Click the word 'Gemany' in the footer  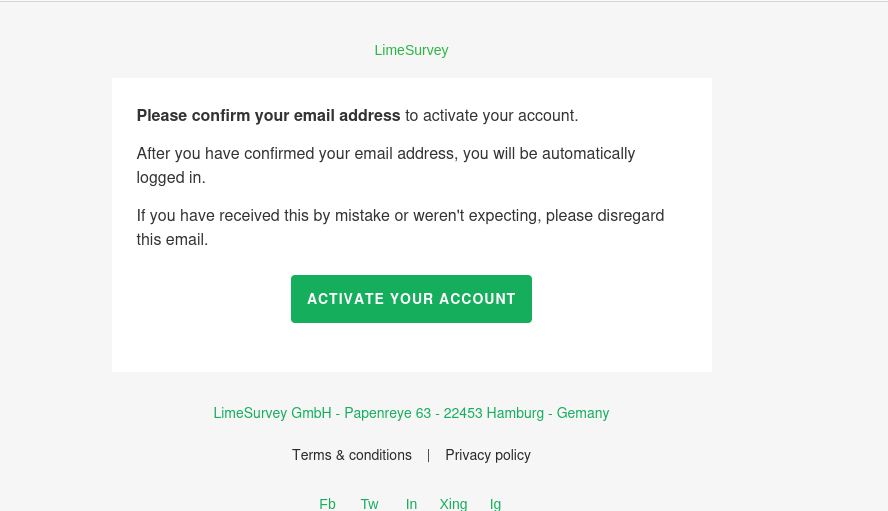(583, 413)
